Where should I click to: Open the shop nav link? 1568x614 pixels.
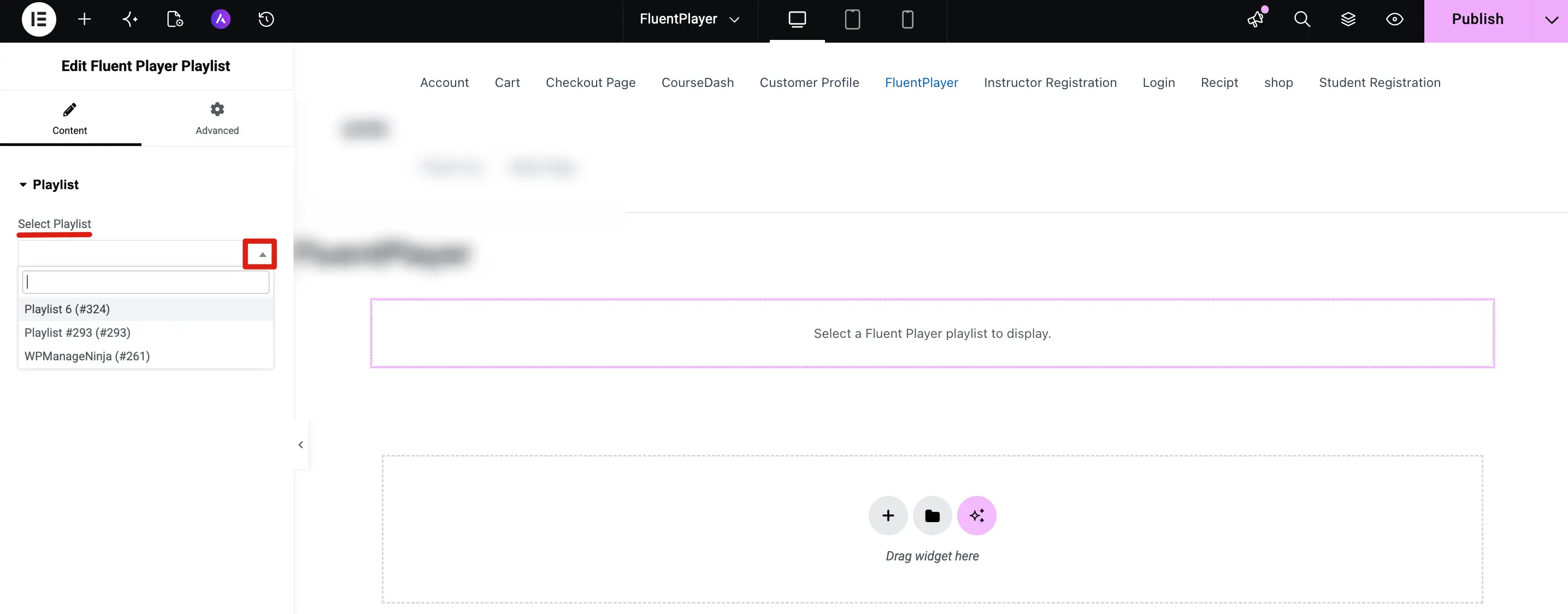(x=1278, y=82)
